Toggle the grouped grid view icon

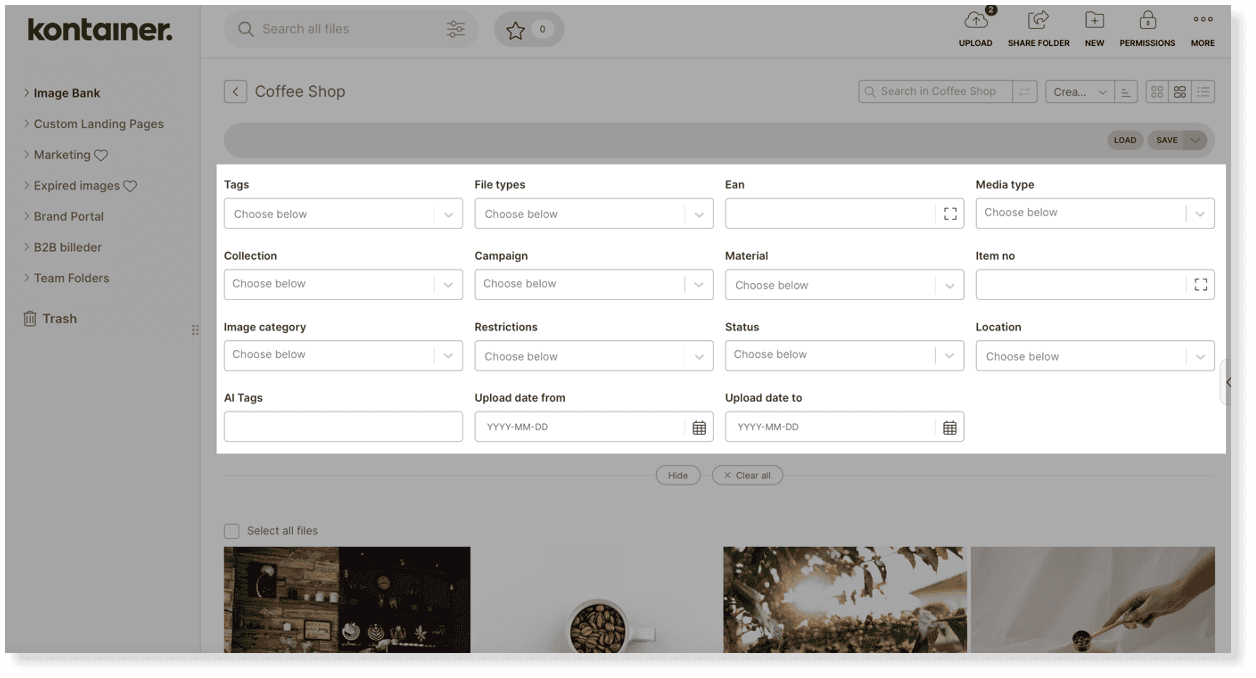click(1179, 91)
